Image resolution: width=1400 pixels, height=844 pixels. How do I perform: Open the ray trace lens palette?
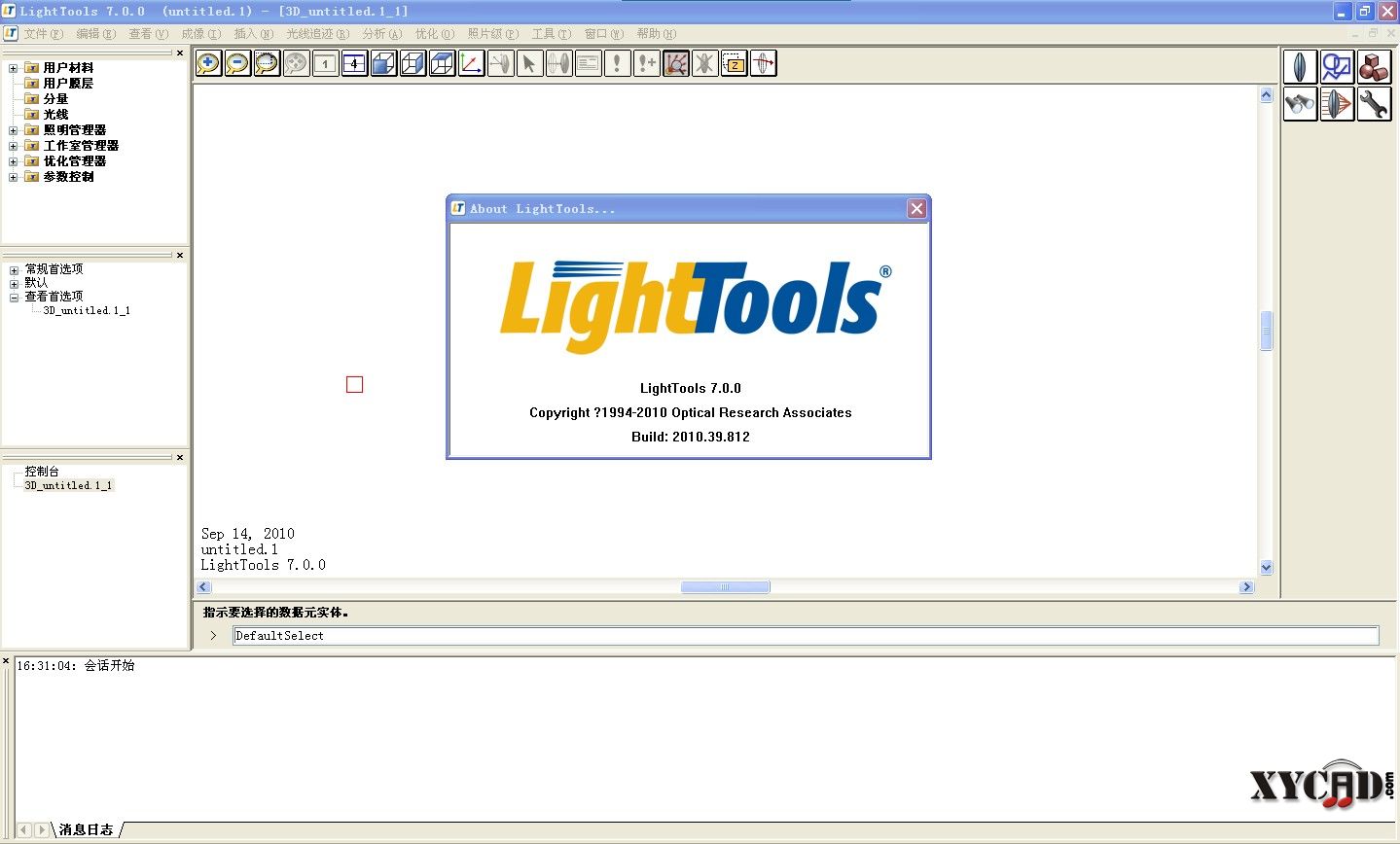click(1337, 104)
